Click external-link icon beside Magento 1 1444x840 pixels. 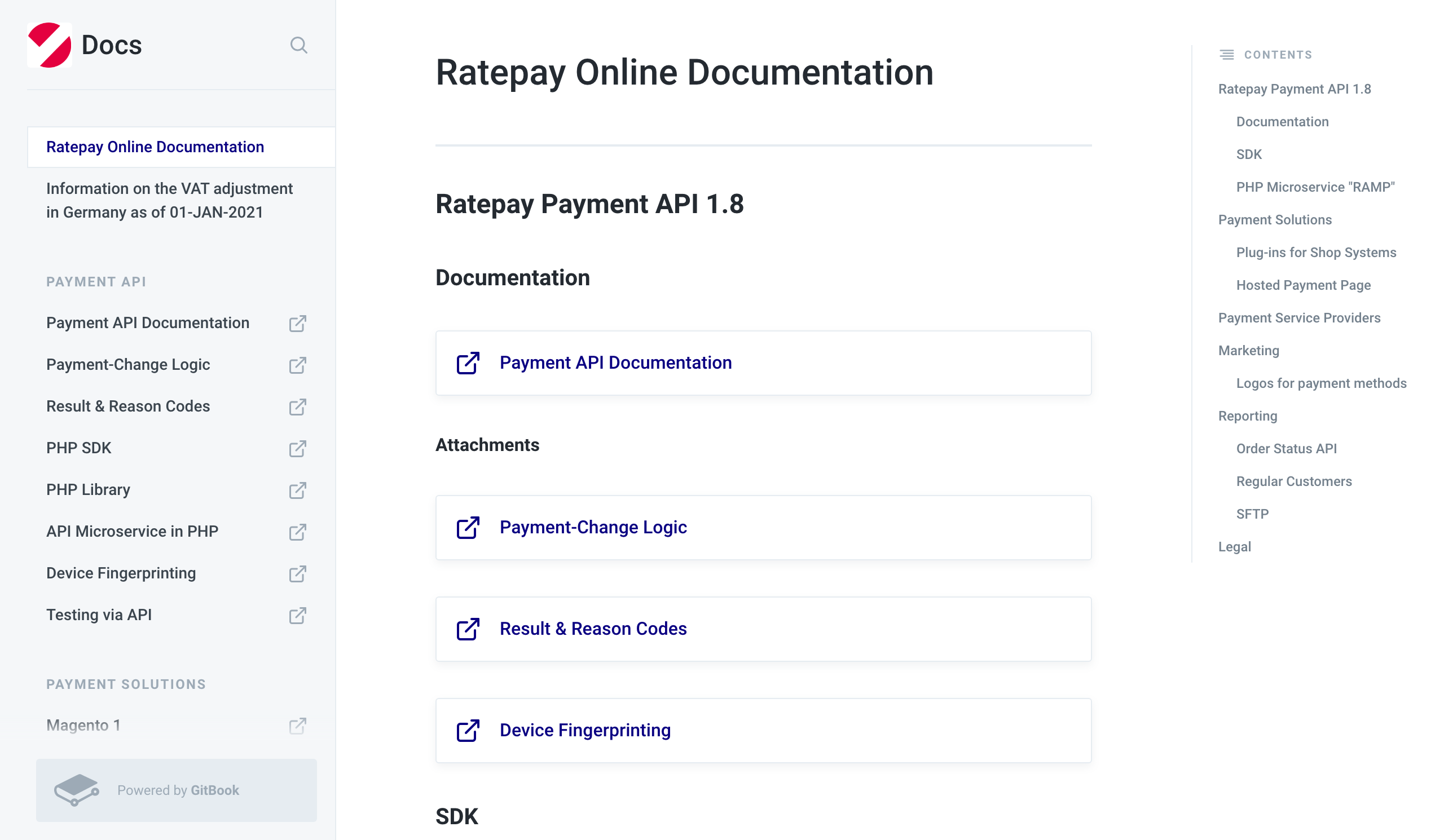tap(297, 727)
